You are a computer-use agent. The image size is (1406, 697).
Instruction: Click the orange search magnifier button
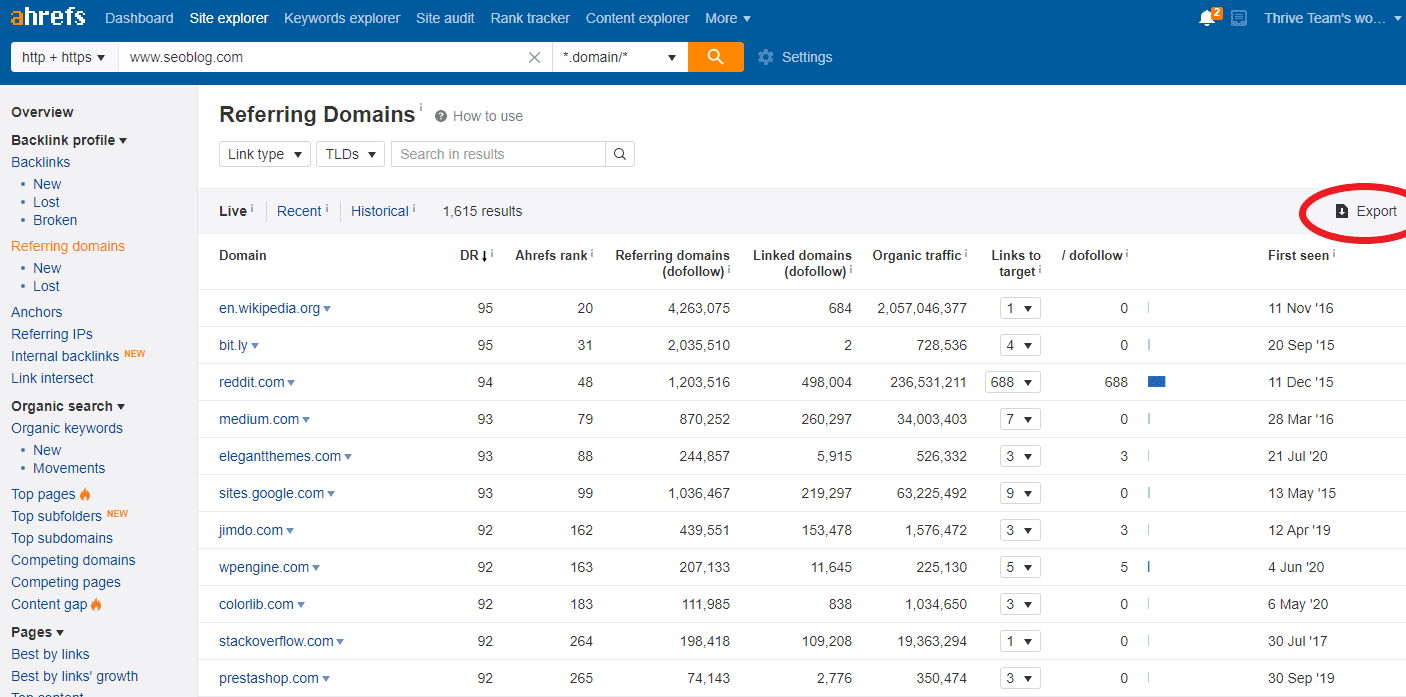(x=715, y=57)
